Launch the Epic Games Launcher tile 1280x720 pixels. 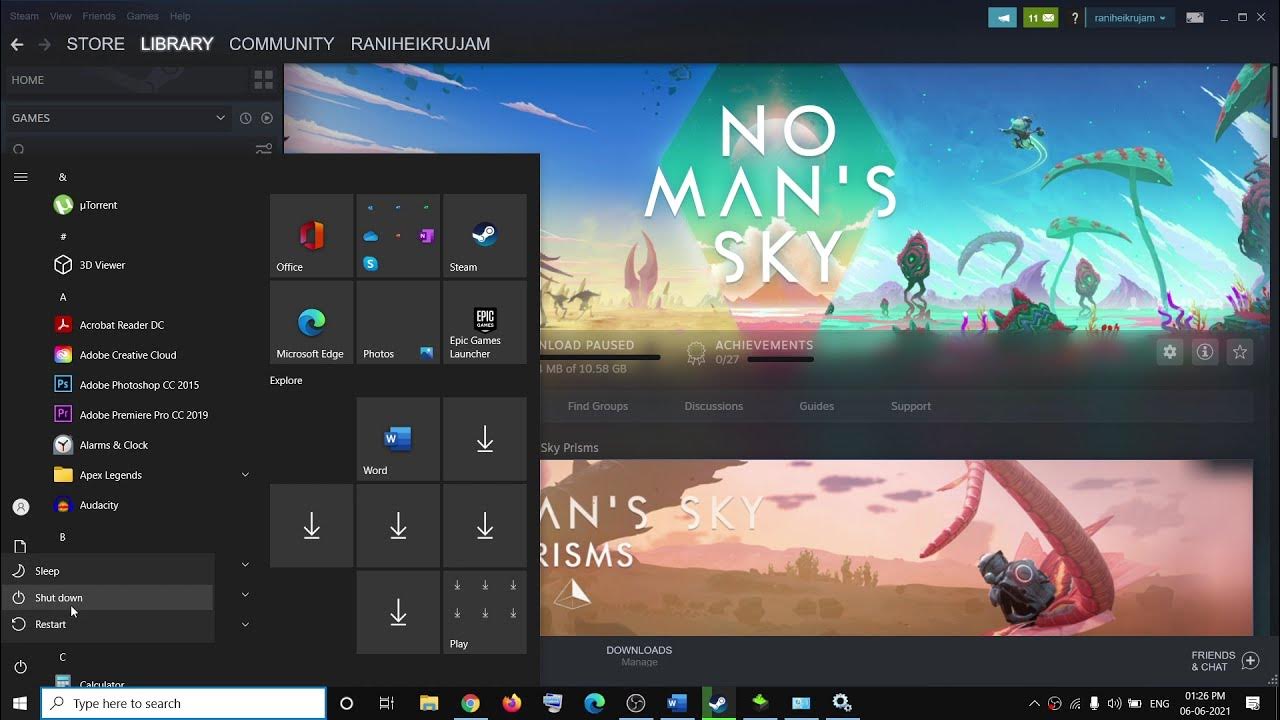485,322
